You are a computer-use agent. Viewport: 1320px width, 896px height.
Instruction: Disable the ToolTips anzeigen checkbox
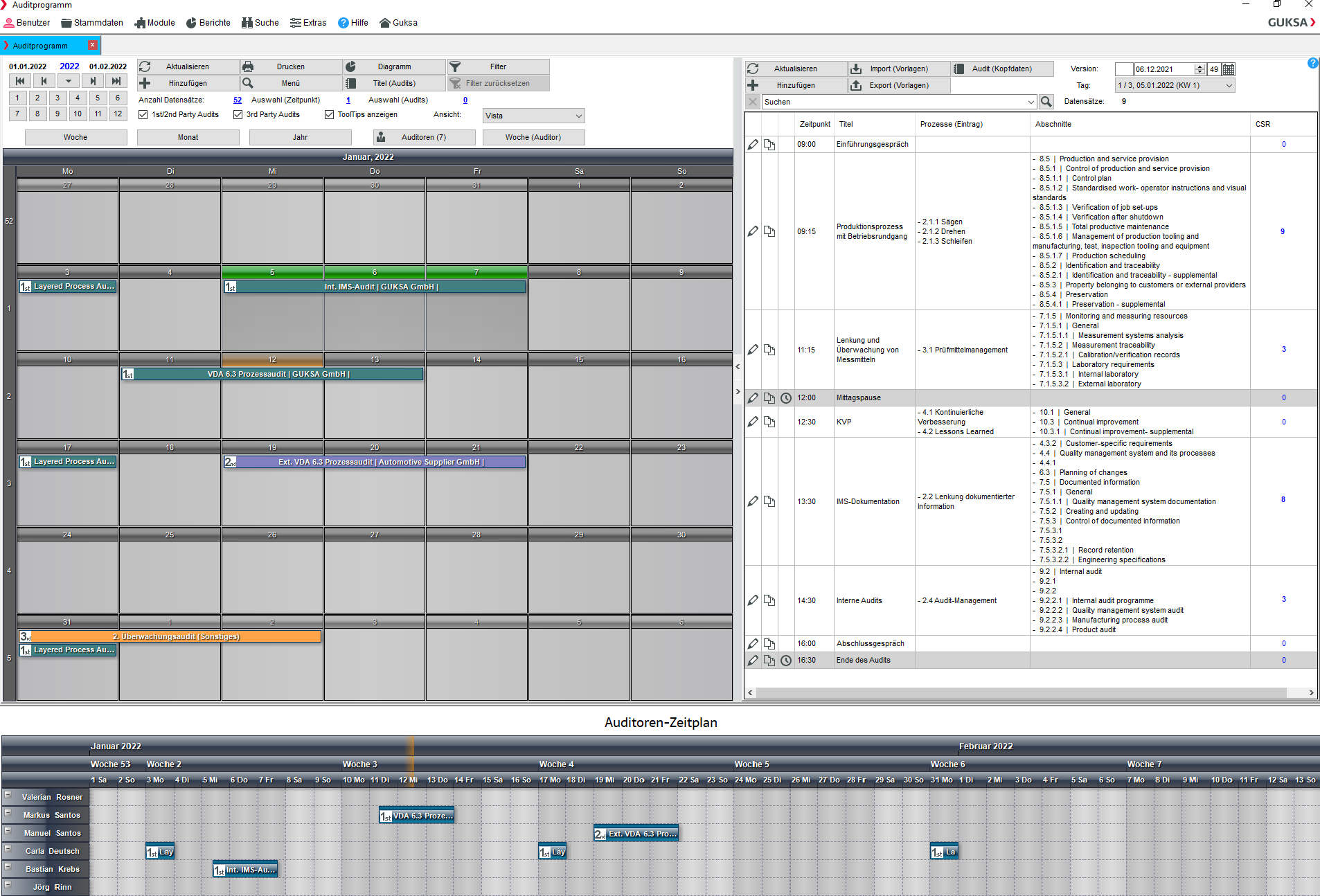pyautogui.click(x=329, y=115)
